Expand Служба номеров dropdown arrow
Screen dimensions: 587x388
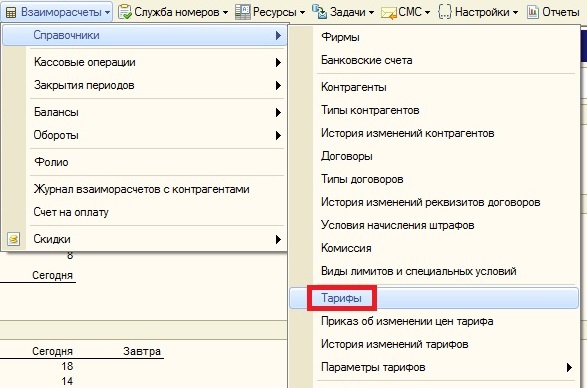point(225,13)
